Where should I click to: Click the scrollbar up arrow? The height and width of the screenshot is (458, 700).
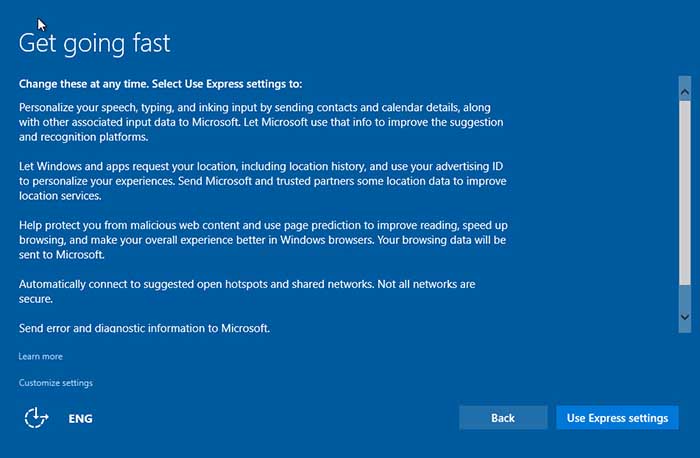coord(685,92)
